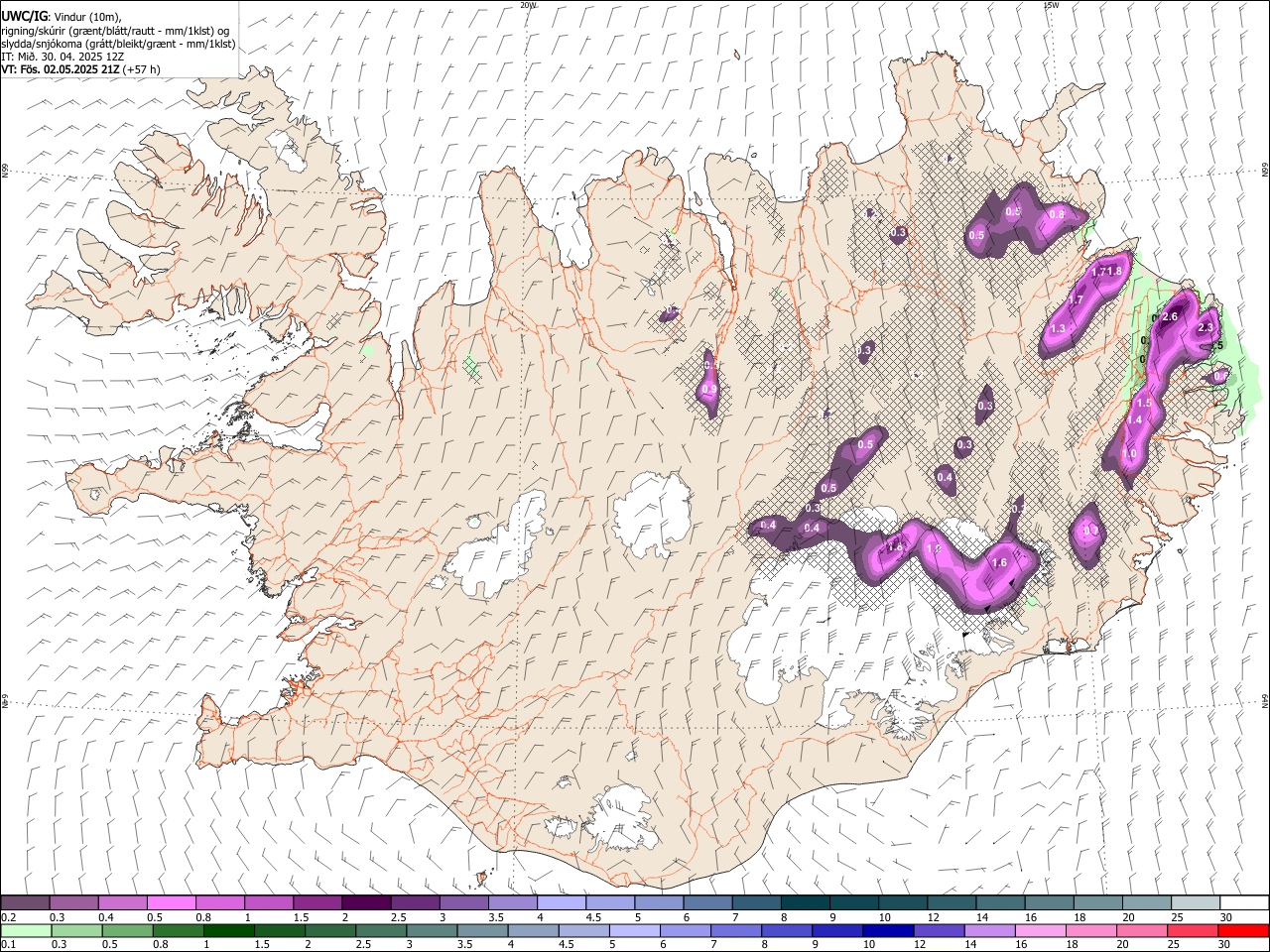Click lower-row legend swatch between 0.3 and 0.5

tap(74, 930)
